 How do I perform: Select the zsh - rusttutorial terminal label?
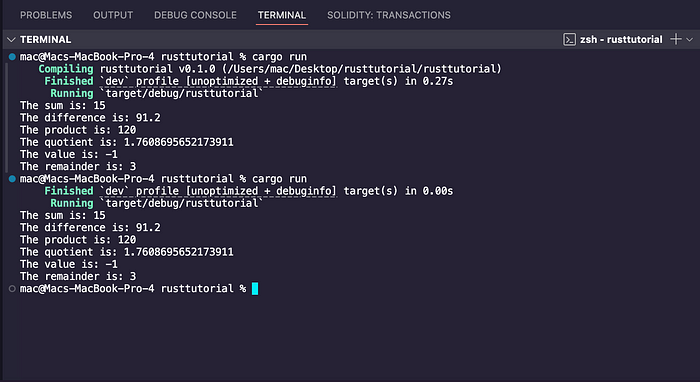[x=621, y=40]
